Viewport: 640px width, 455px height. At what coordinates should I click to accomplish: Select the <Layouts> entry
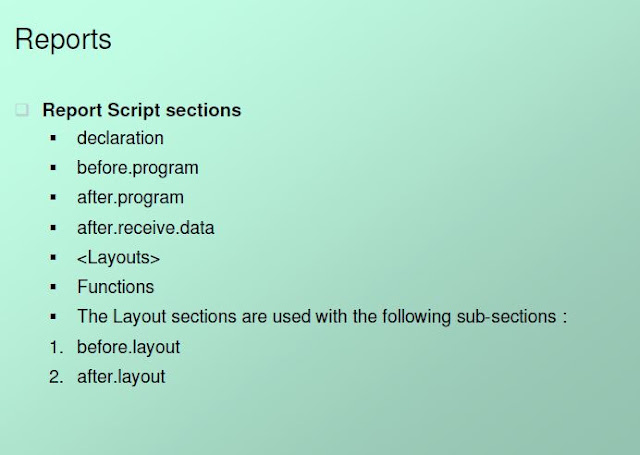[x=118, y=258]
